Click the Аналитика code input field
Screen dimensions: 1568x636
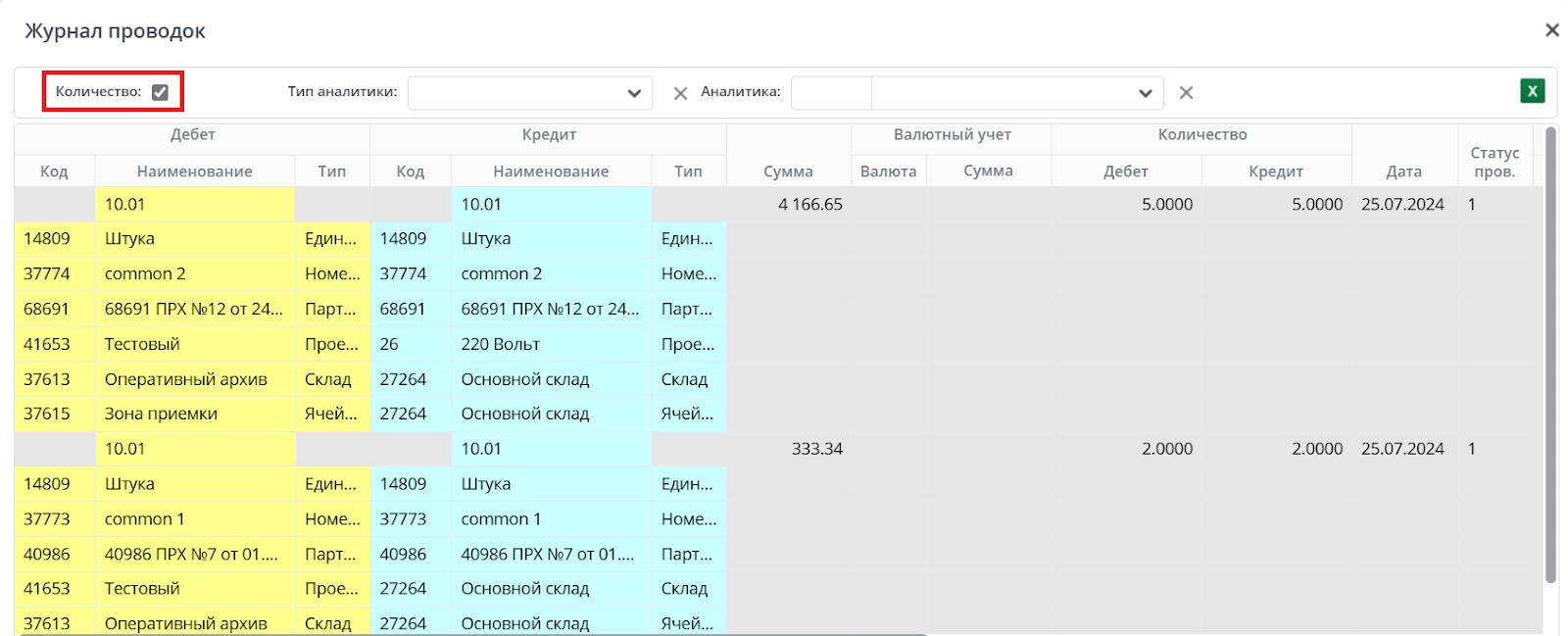[830, 93]
